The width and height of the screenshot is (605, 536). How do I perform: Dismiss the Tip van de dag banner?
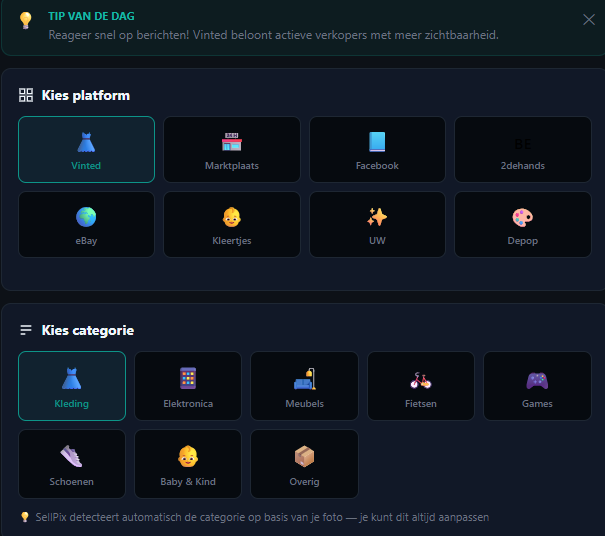click(589, 19)
